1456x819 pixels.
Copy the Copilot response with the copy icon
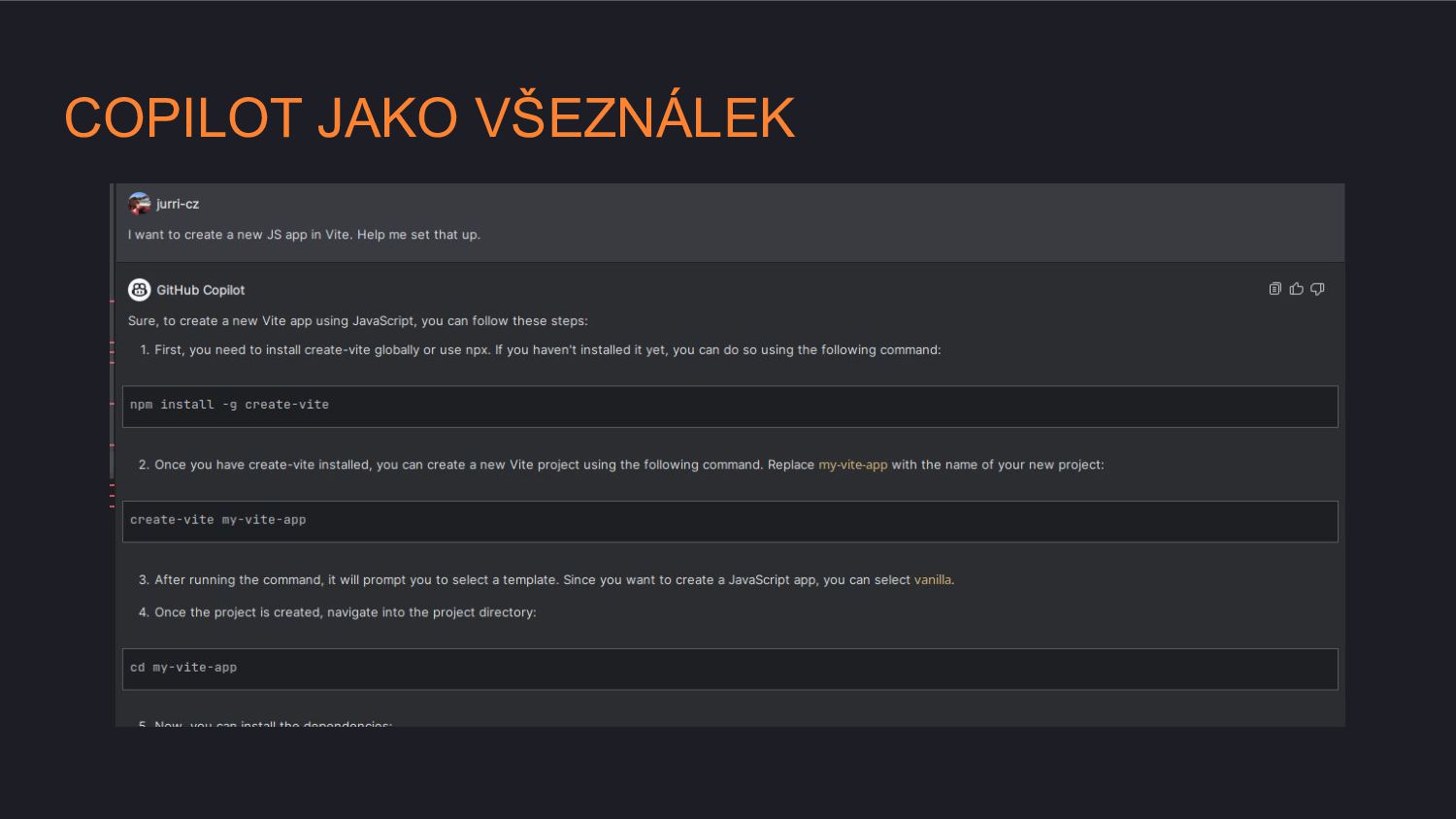pos(1274,289)
